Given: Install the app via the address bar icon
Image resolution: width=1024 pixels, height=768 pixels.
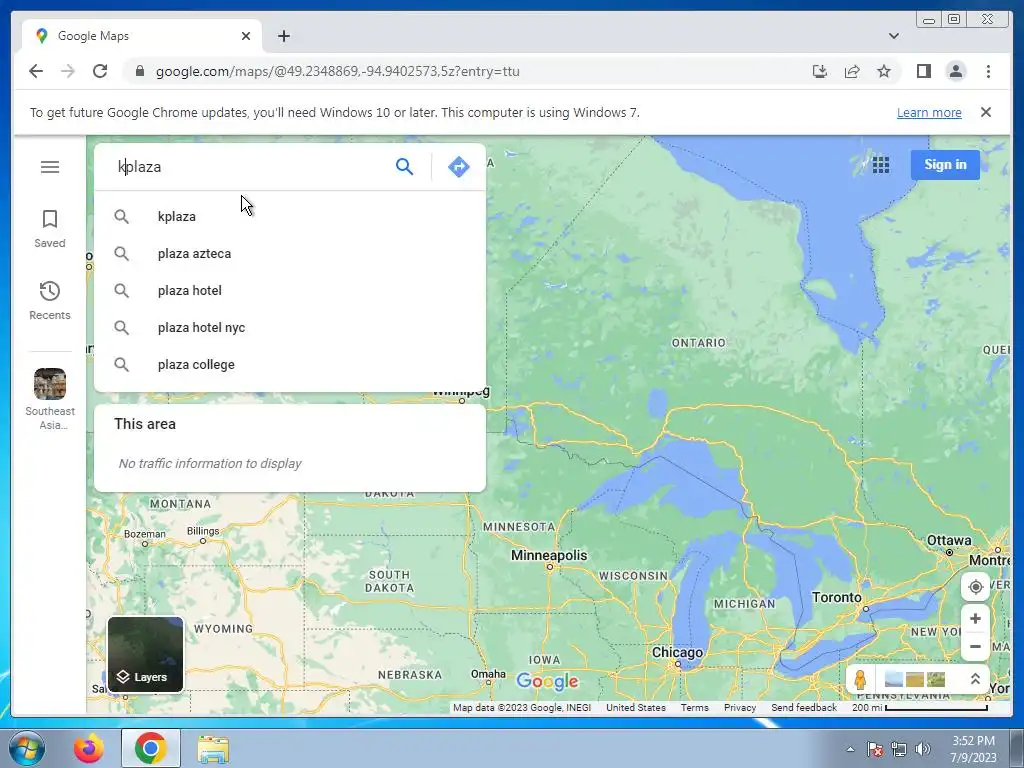Looking at the screenshot, I should click(820, 71).
